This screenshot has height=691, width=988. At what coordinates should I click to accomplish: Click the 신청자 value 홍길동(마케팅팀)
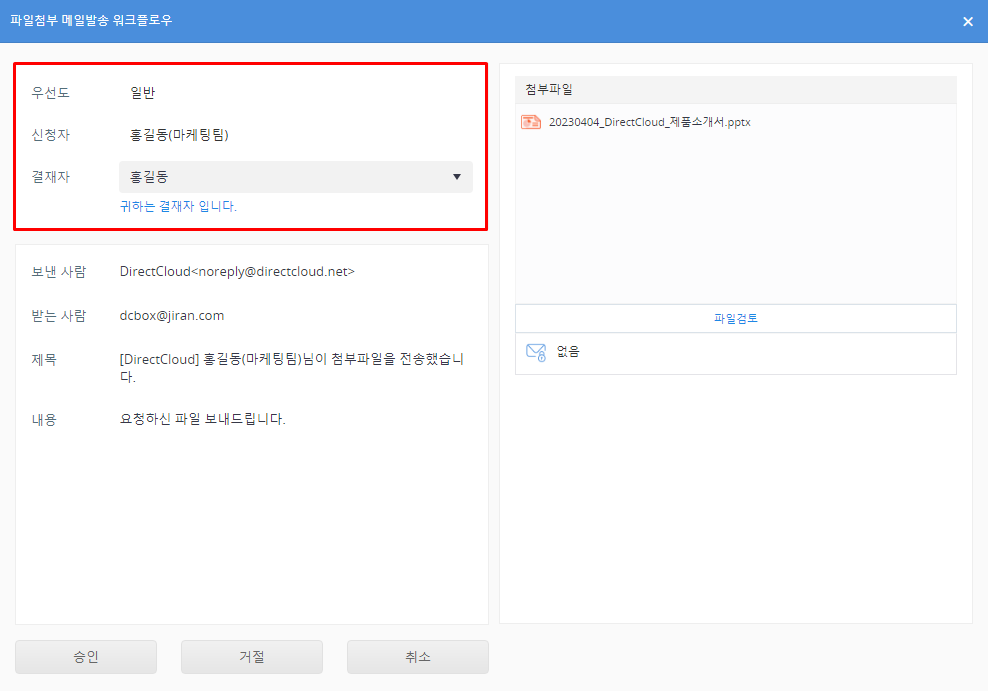(179, 134)
